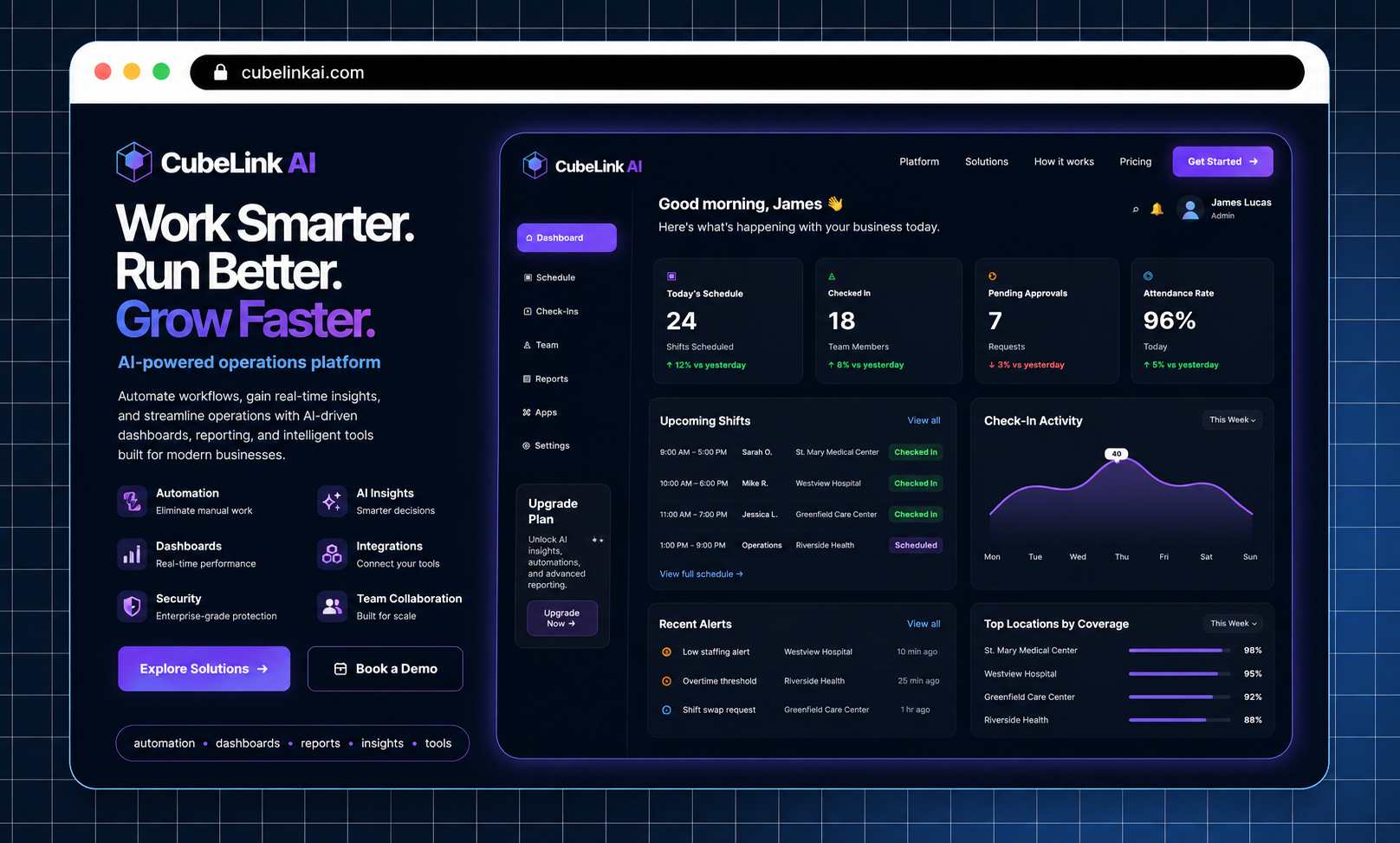
Task: Open notifications via the bell icon
Action: pyautogui.click(x=1157, y=209)
